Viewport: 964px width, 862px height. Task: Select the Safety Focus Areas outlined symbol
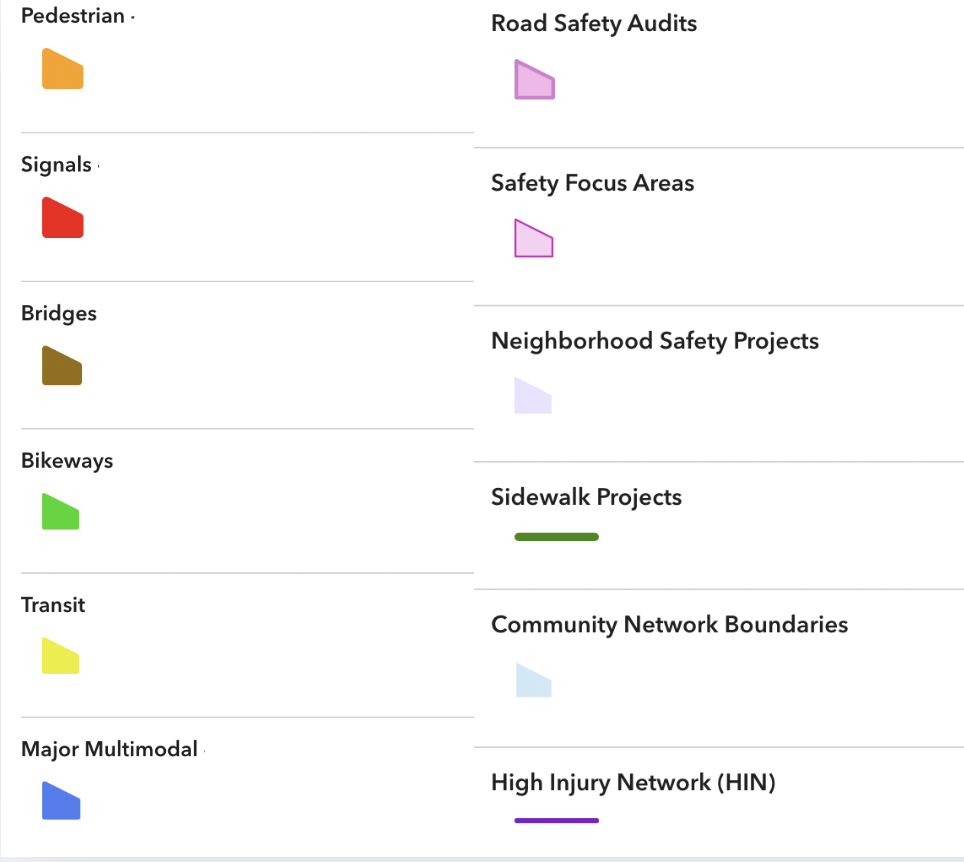tap(533, 240)
